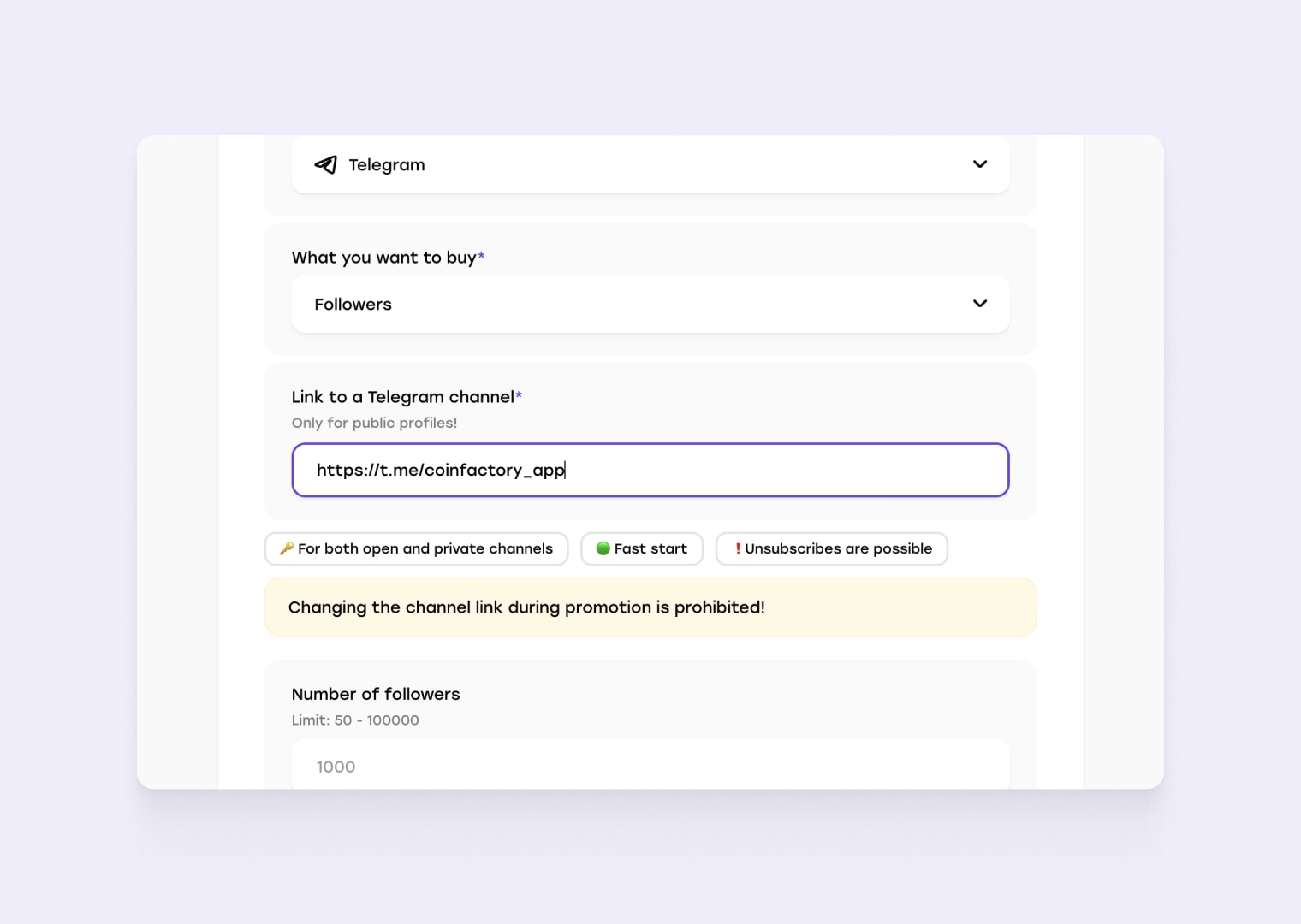The height and width of the screenshot is (924, 1301).
Task: Open the Followers service dropdown
Action: click(650, 304)
